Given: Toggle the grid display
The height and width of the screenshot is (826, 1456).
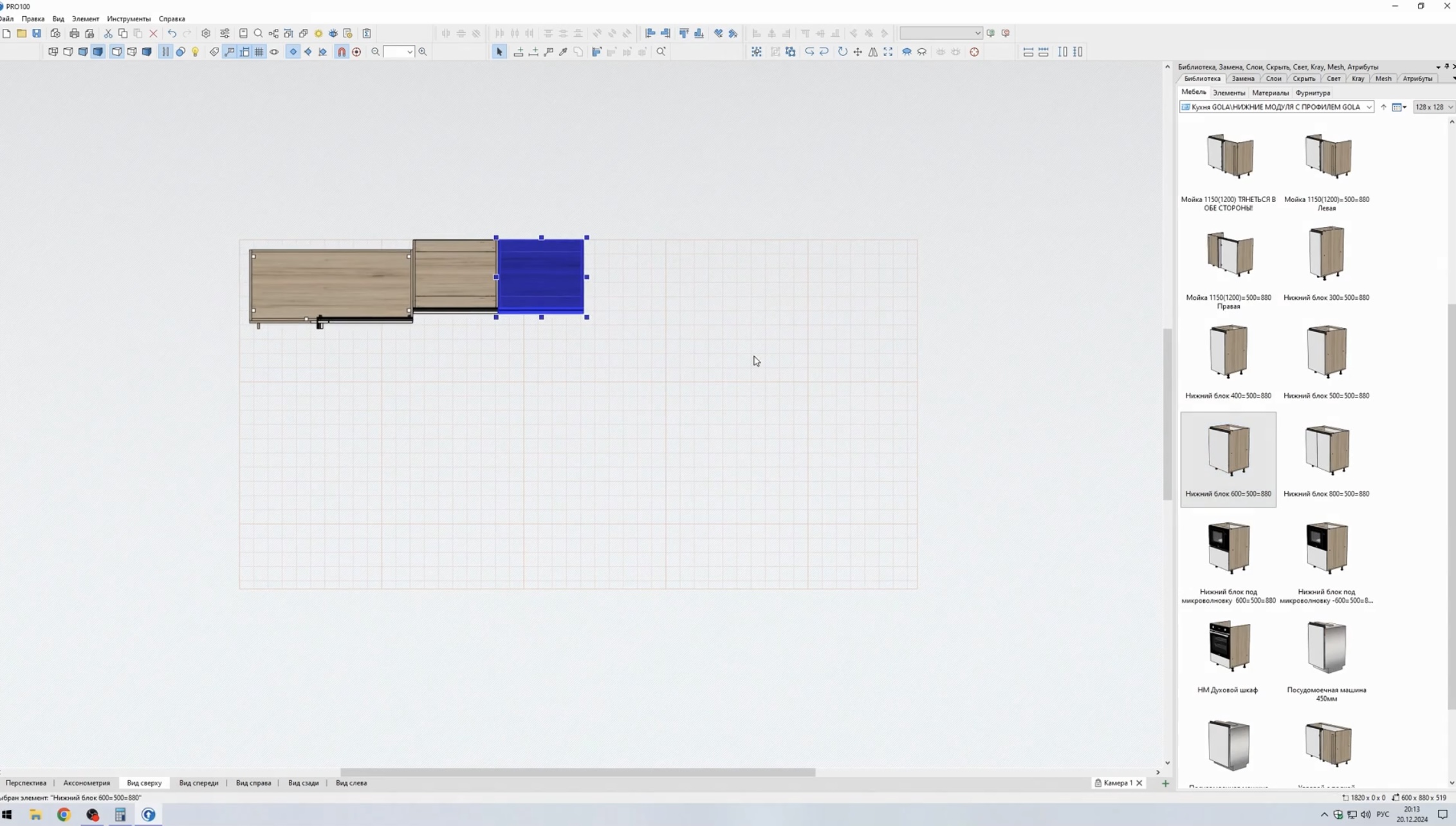Looking at the screenshot, I should pos(259,52).
